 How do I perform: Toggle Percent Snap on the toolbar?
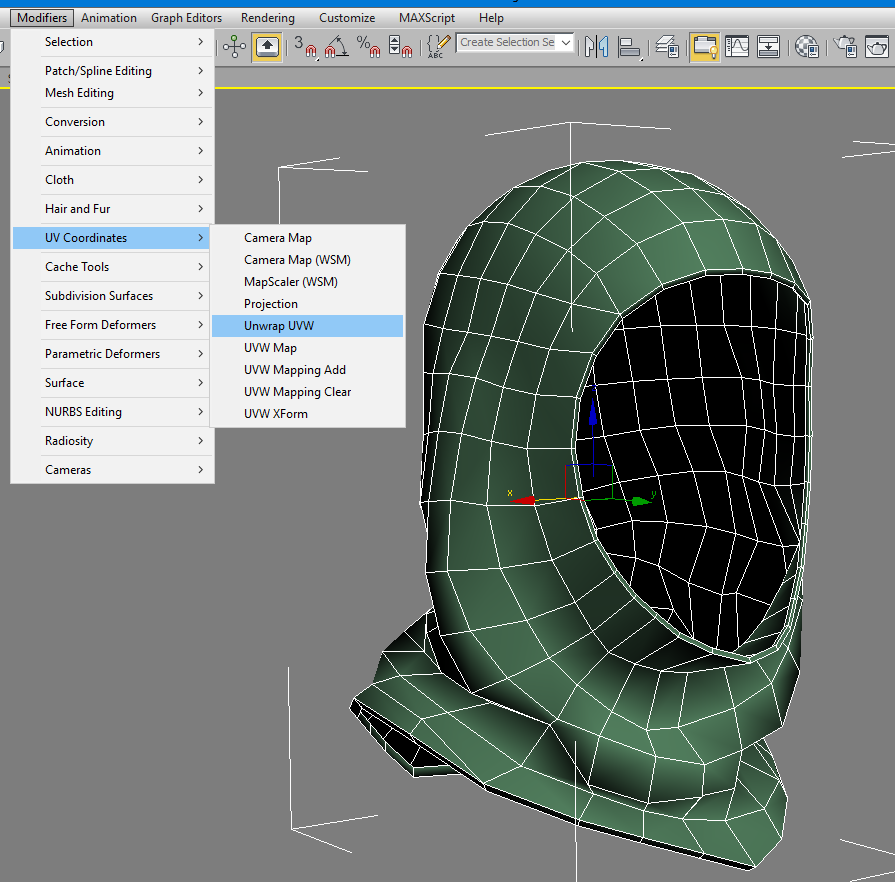pos(368,46)
